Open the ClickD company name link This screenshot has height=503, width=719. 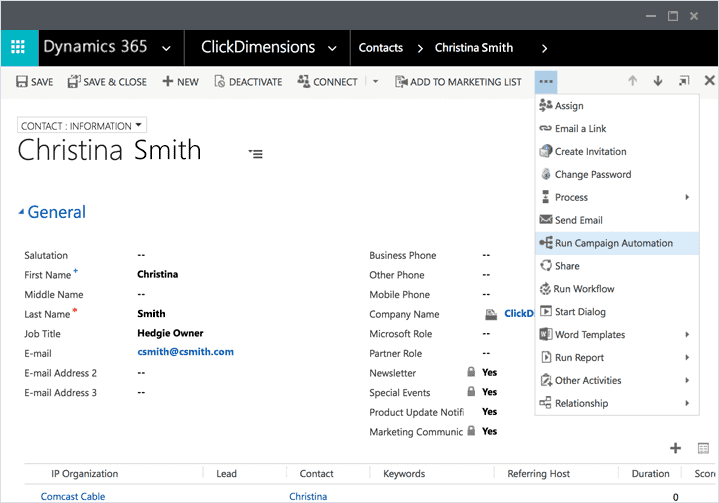(519, 314)
